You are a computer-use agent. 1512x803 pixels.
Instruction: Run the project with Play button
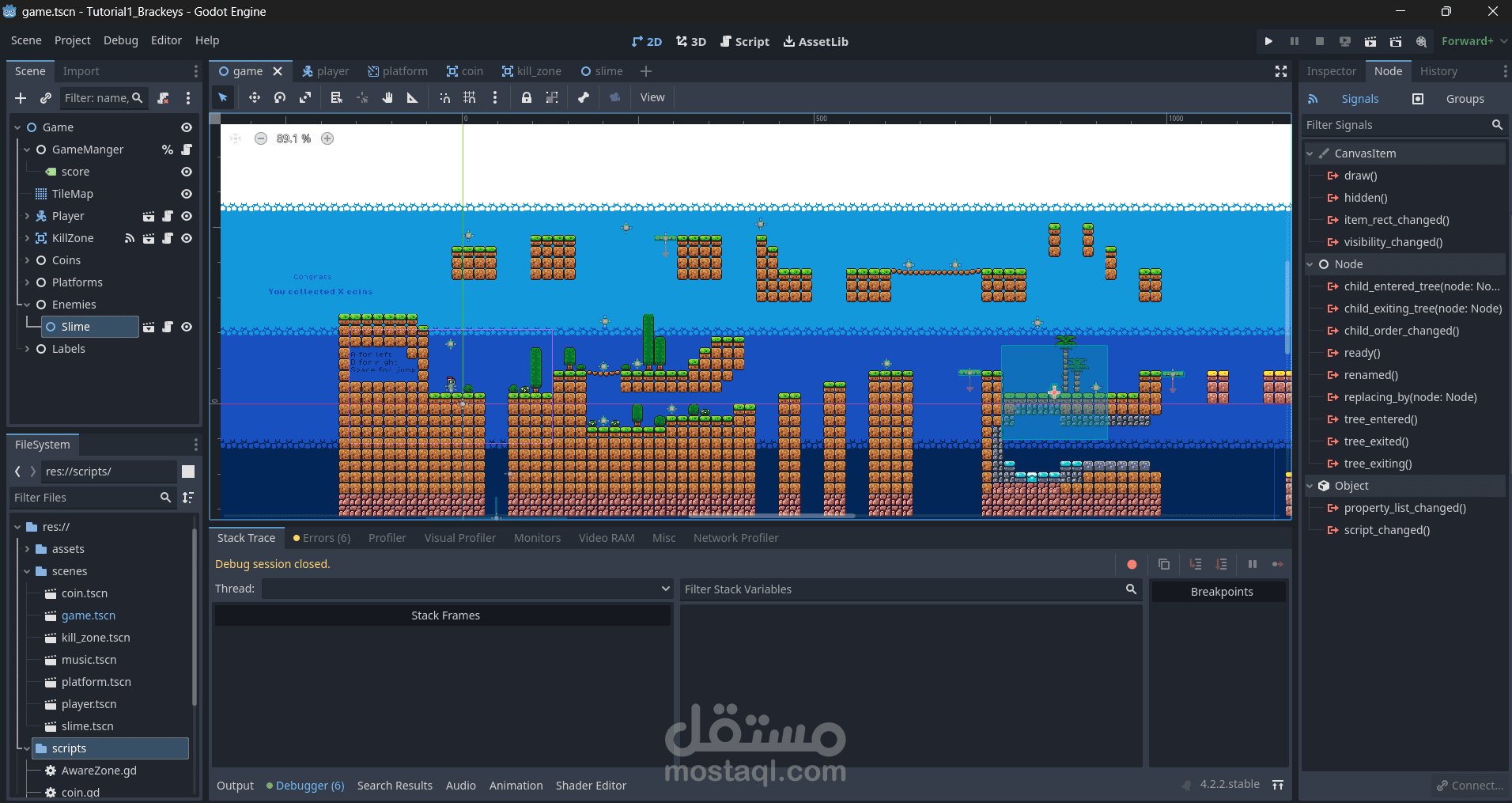(1268, 41)
